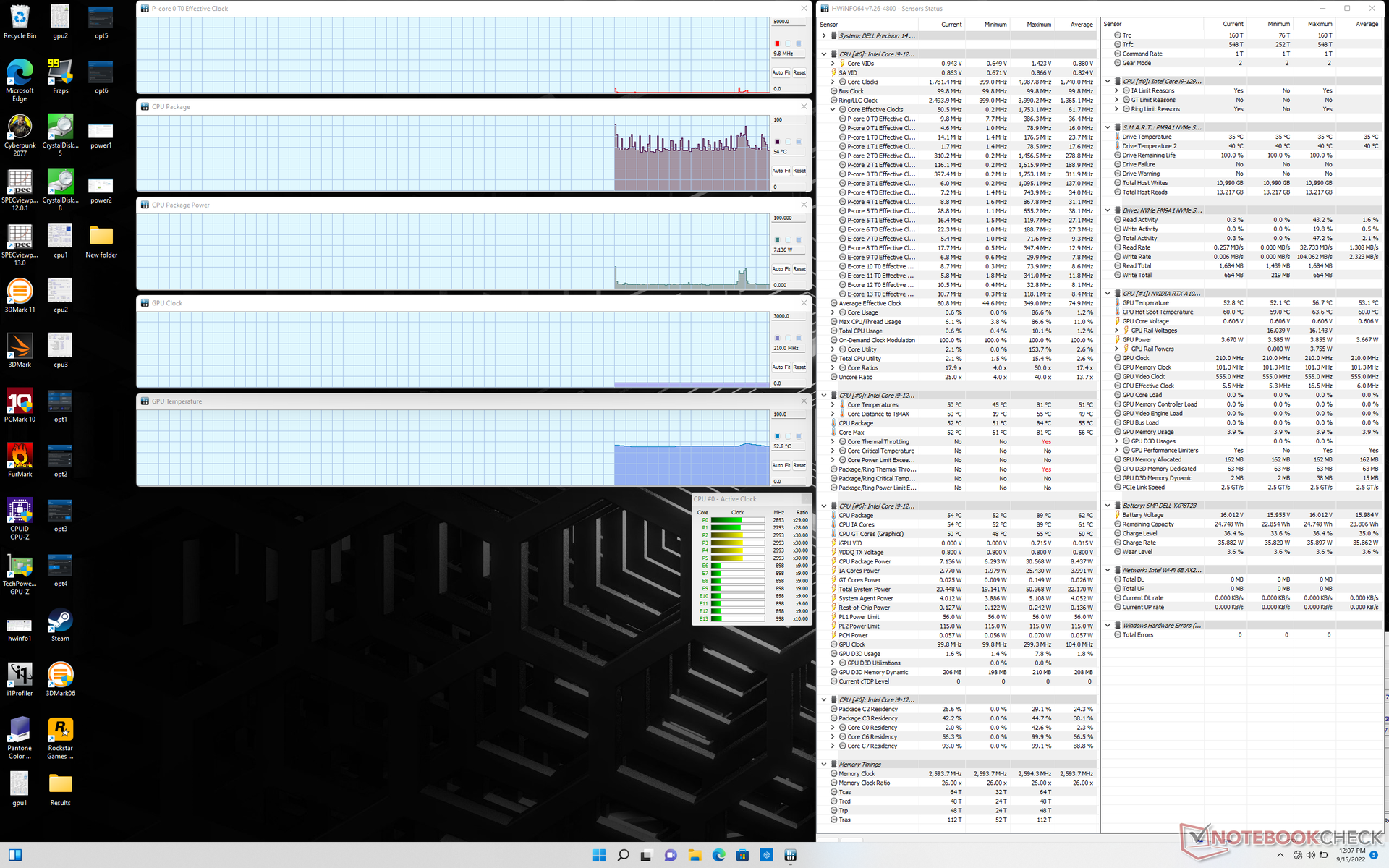Expand the Core VIDs sensor row

click(833, 64)
